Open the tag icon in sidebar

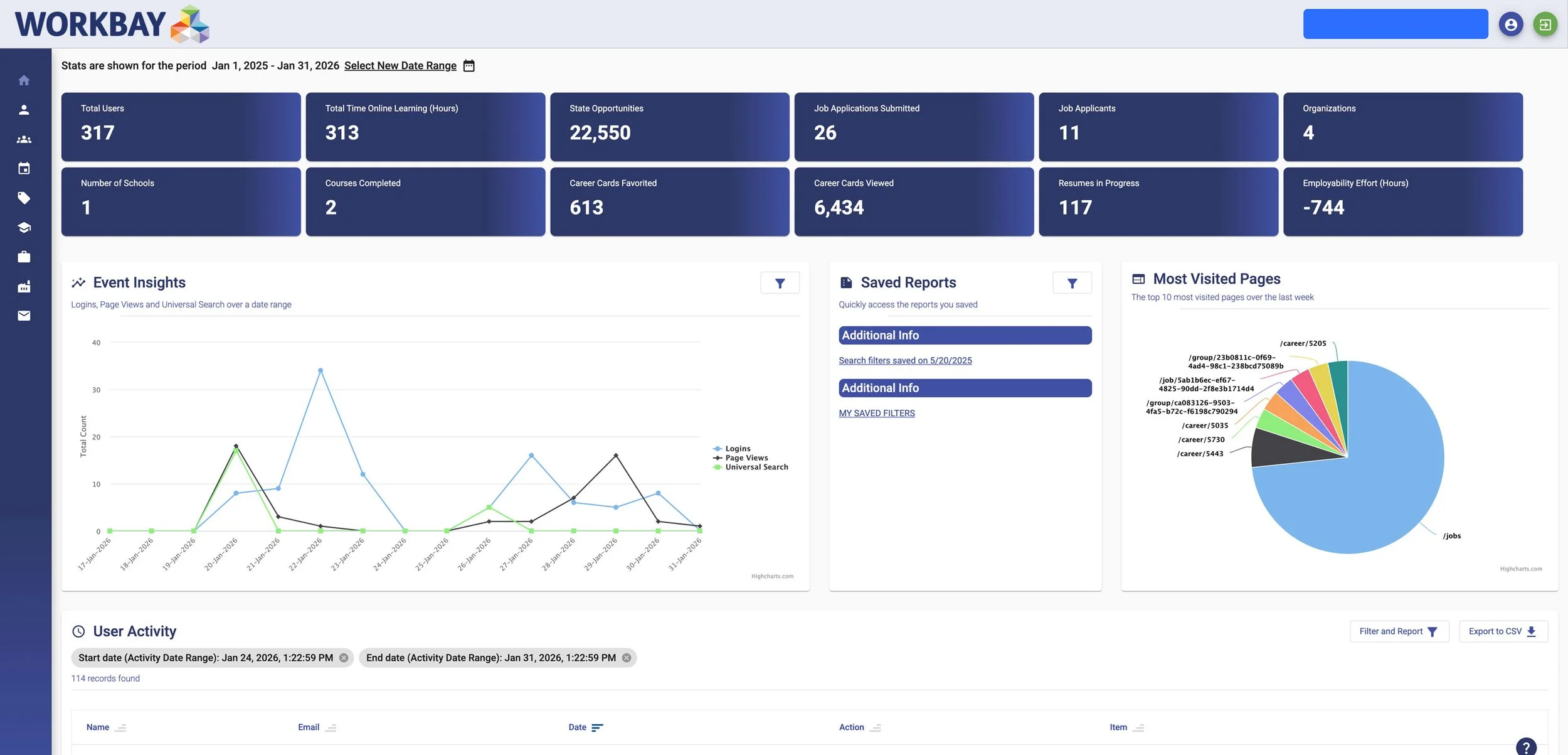point(24,198)
